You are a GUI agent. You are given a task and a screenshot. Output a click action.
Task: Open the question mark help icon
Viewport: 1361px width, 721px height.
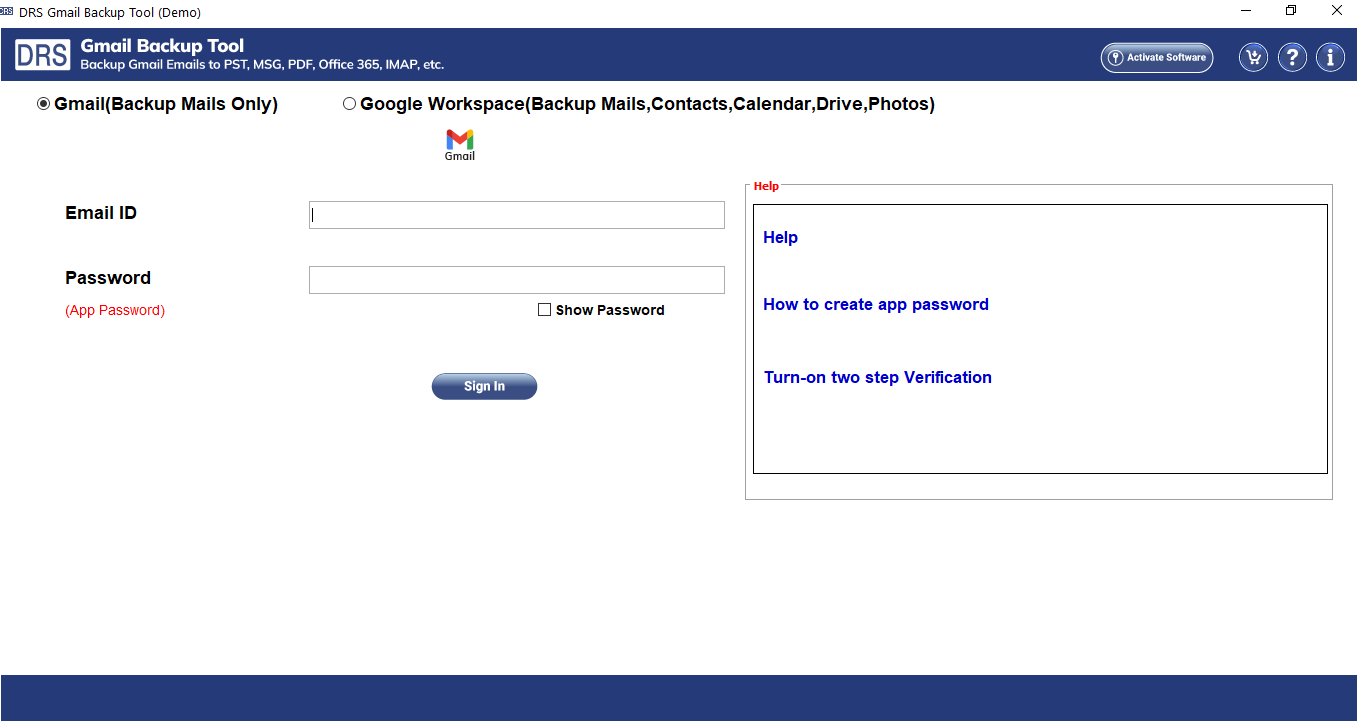tap(1292, 57)
